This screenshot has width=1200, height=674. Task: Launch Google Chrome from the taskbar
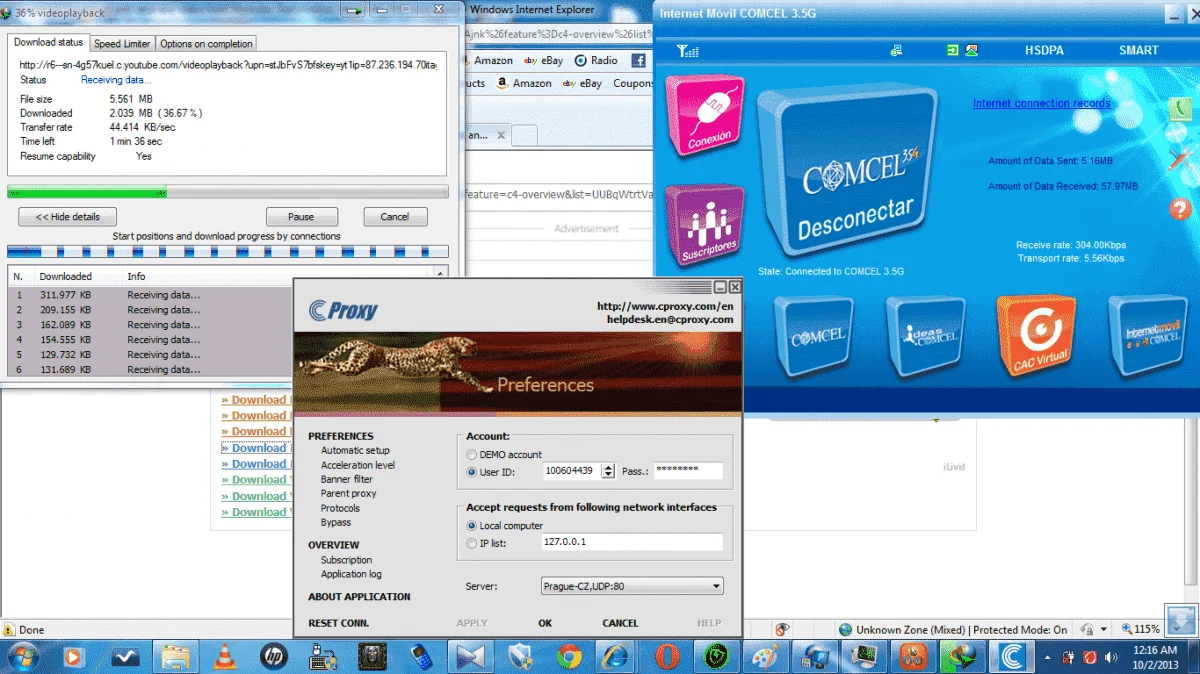click(570, 656)
